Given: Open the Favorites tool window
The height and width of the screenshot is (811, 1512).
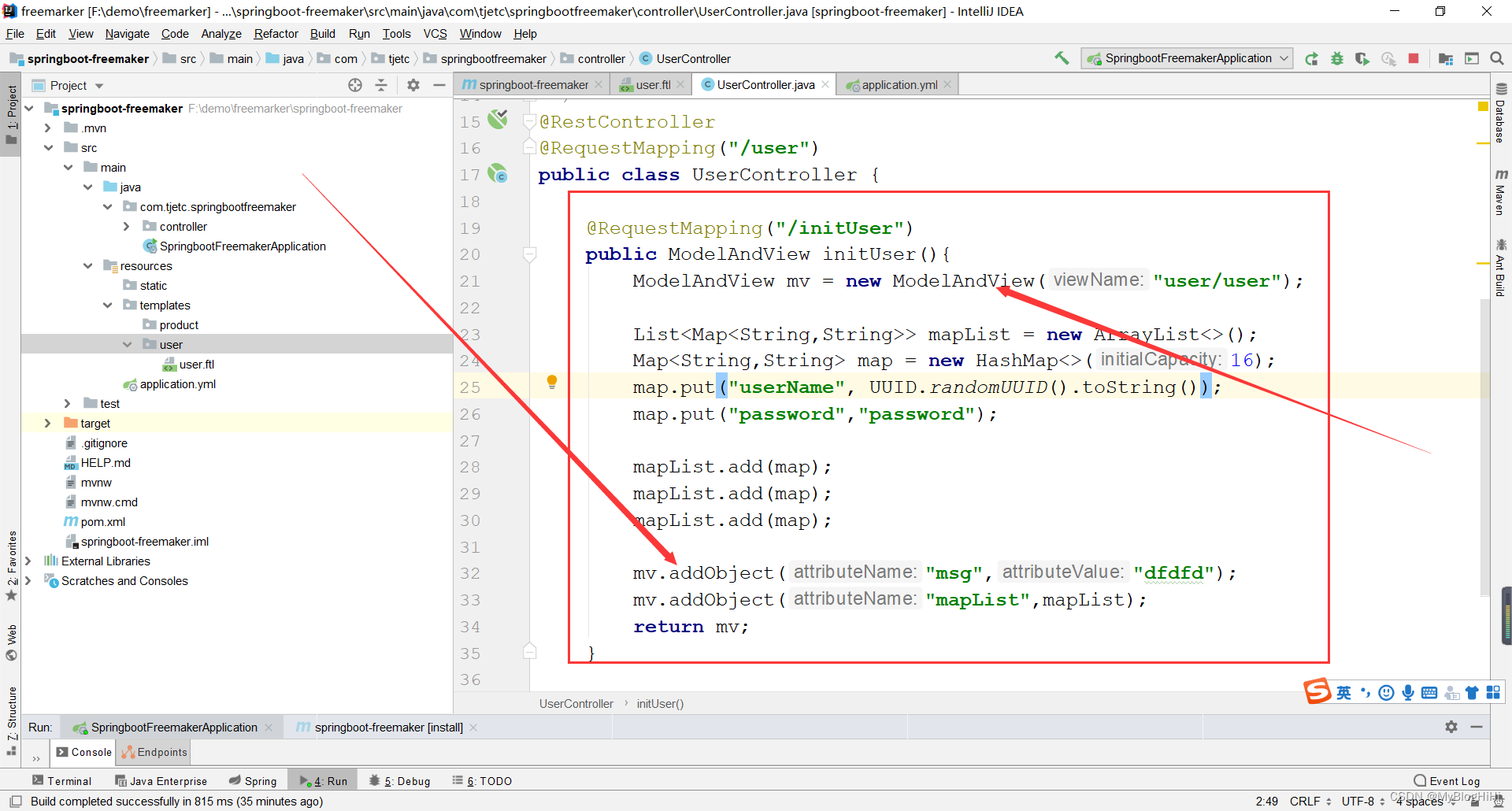Looking at the screenshot, I should point(11,565).
